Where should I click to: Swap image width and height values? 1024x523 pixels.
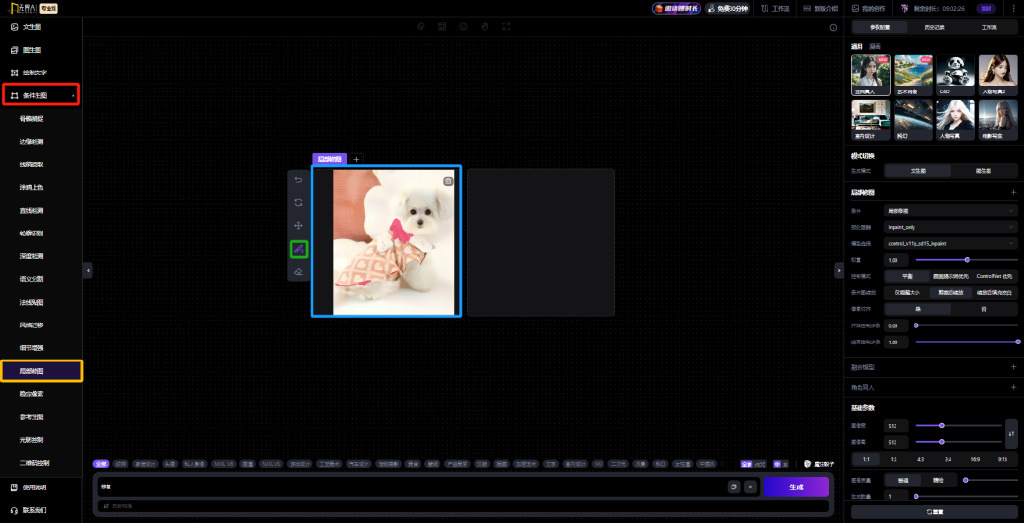pos(1011,434)
